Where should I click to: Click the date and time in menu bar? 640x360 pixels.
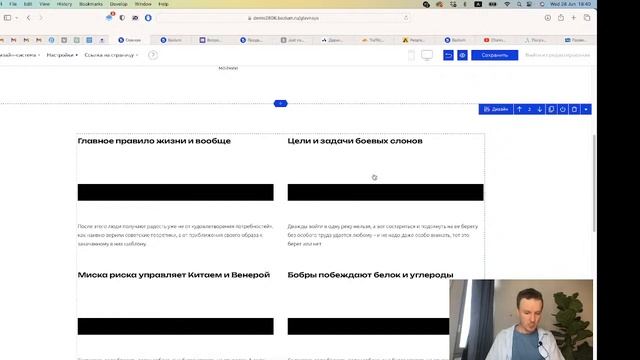(571, 4)
